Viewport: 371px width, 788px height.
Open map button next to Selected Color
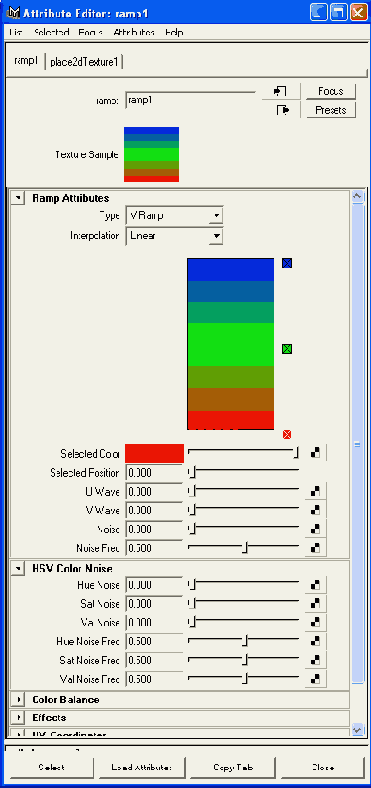[315, 453]
